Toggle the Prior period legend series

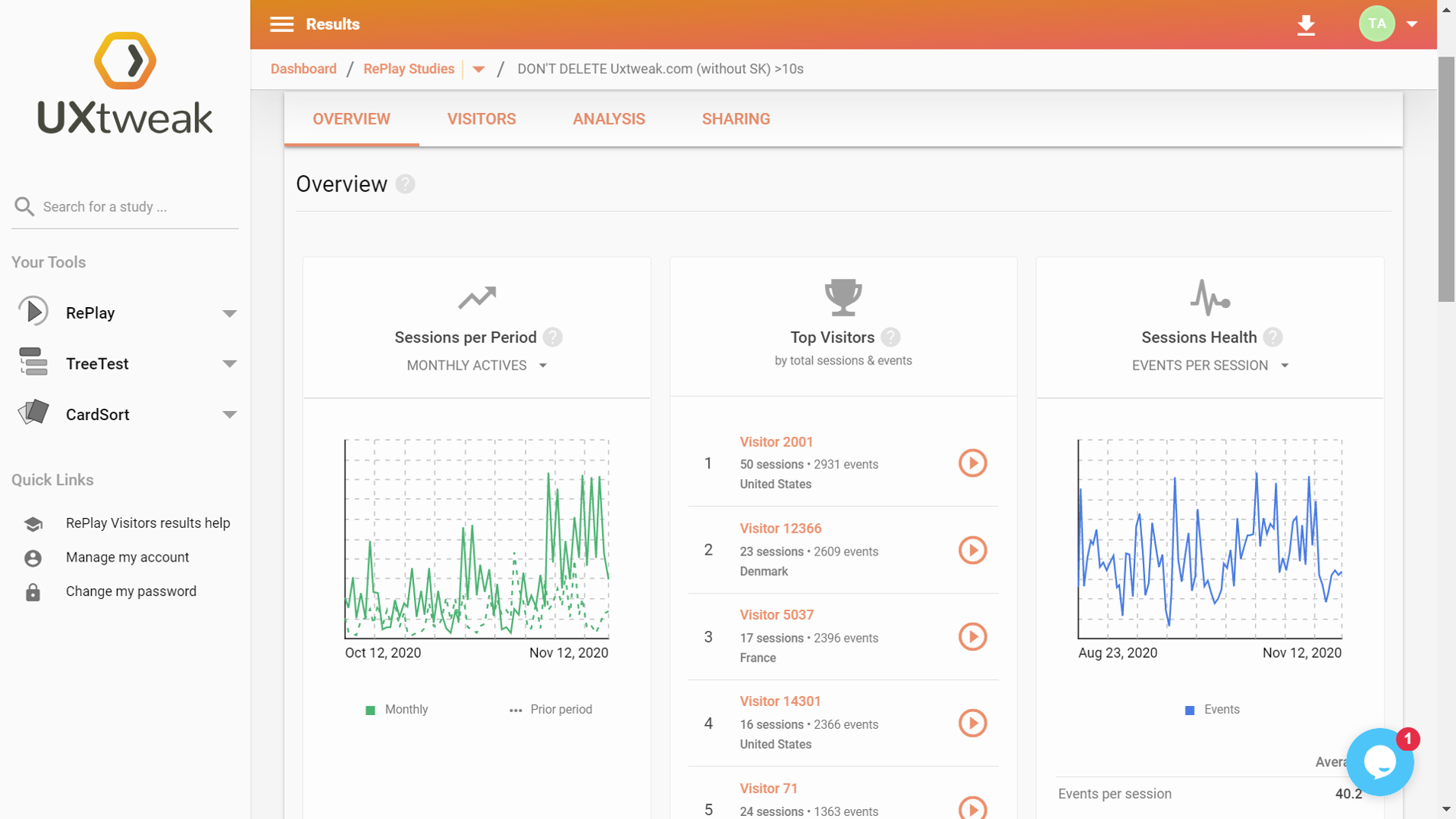[551, 710]
